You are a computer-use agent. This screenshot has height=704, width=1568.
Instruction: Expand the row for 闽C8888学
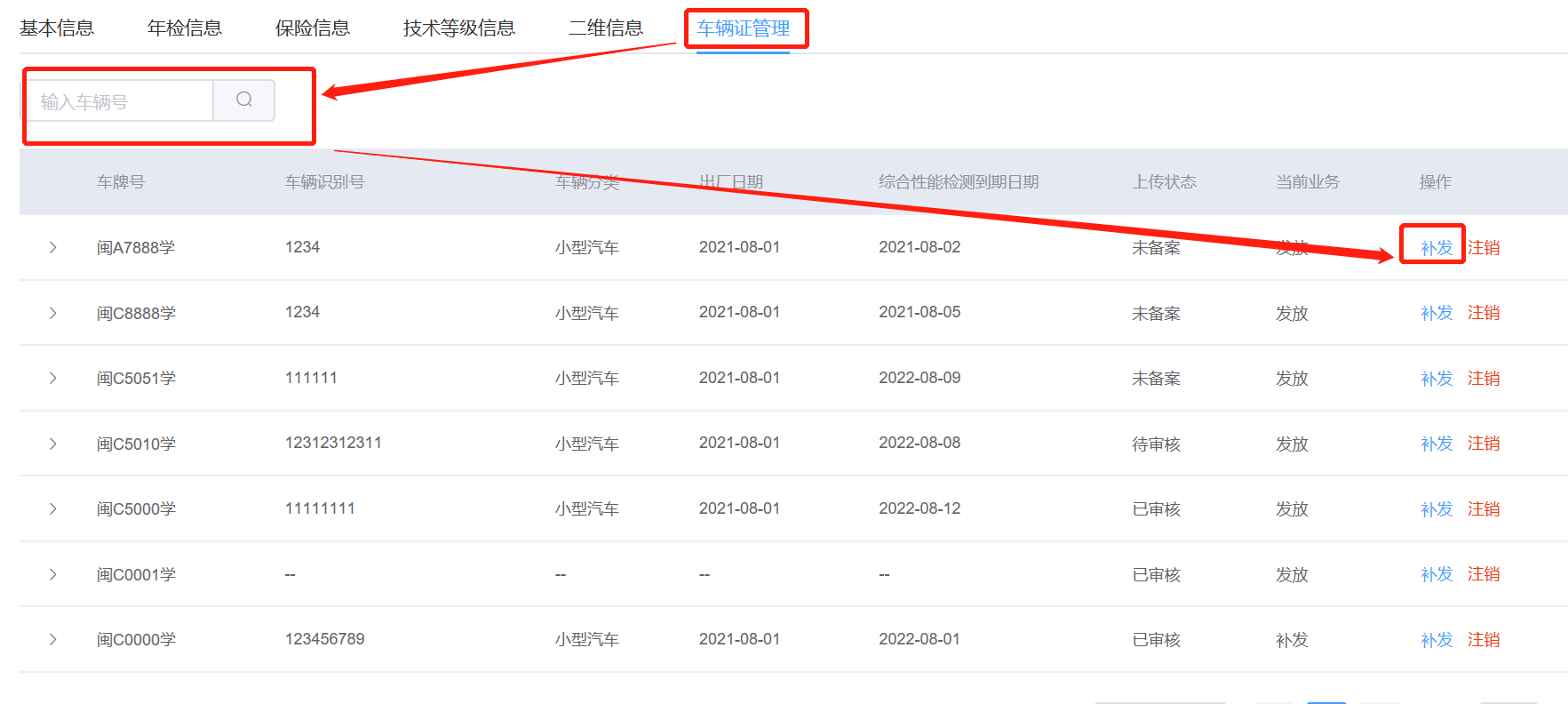pos(53,313)
